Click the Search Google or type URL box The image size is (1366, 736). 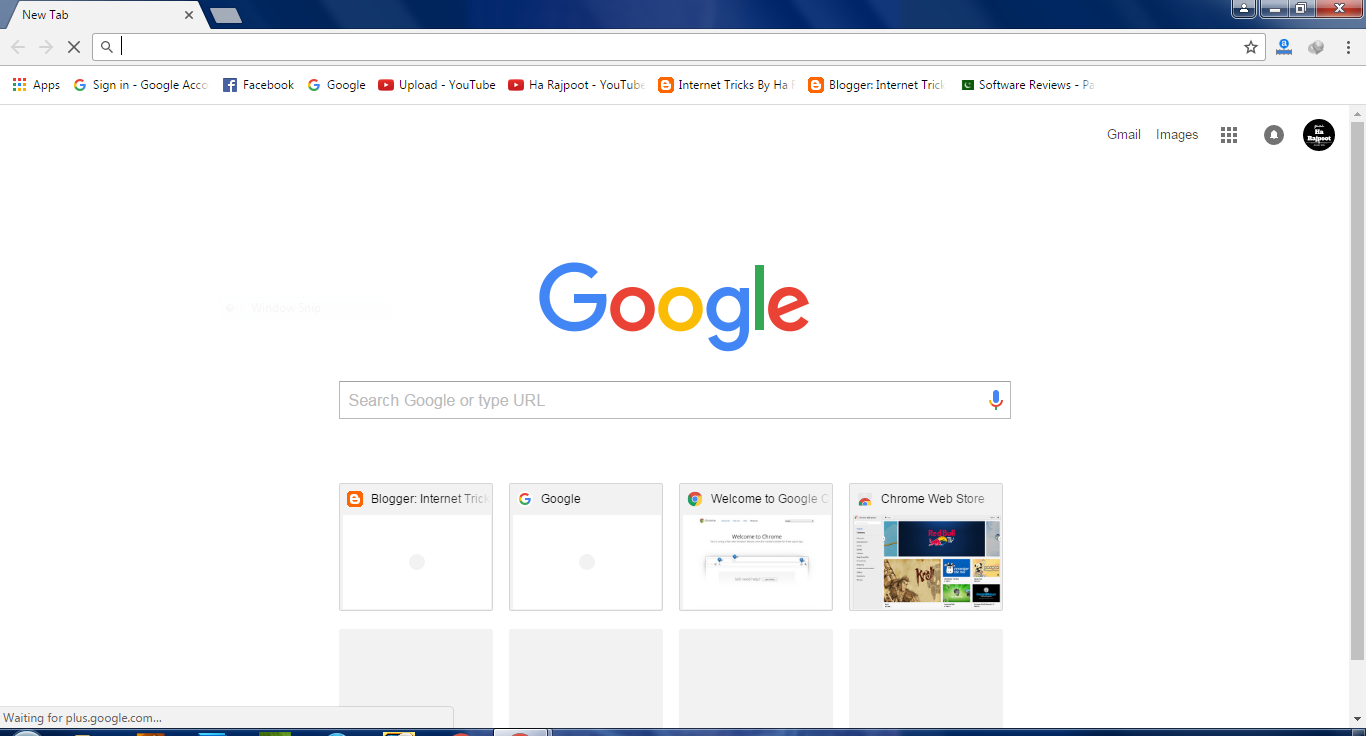point(675,400)
